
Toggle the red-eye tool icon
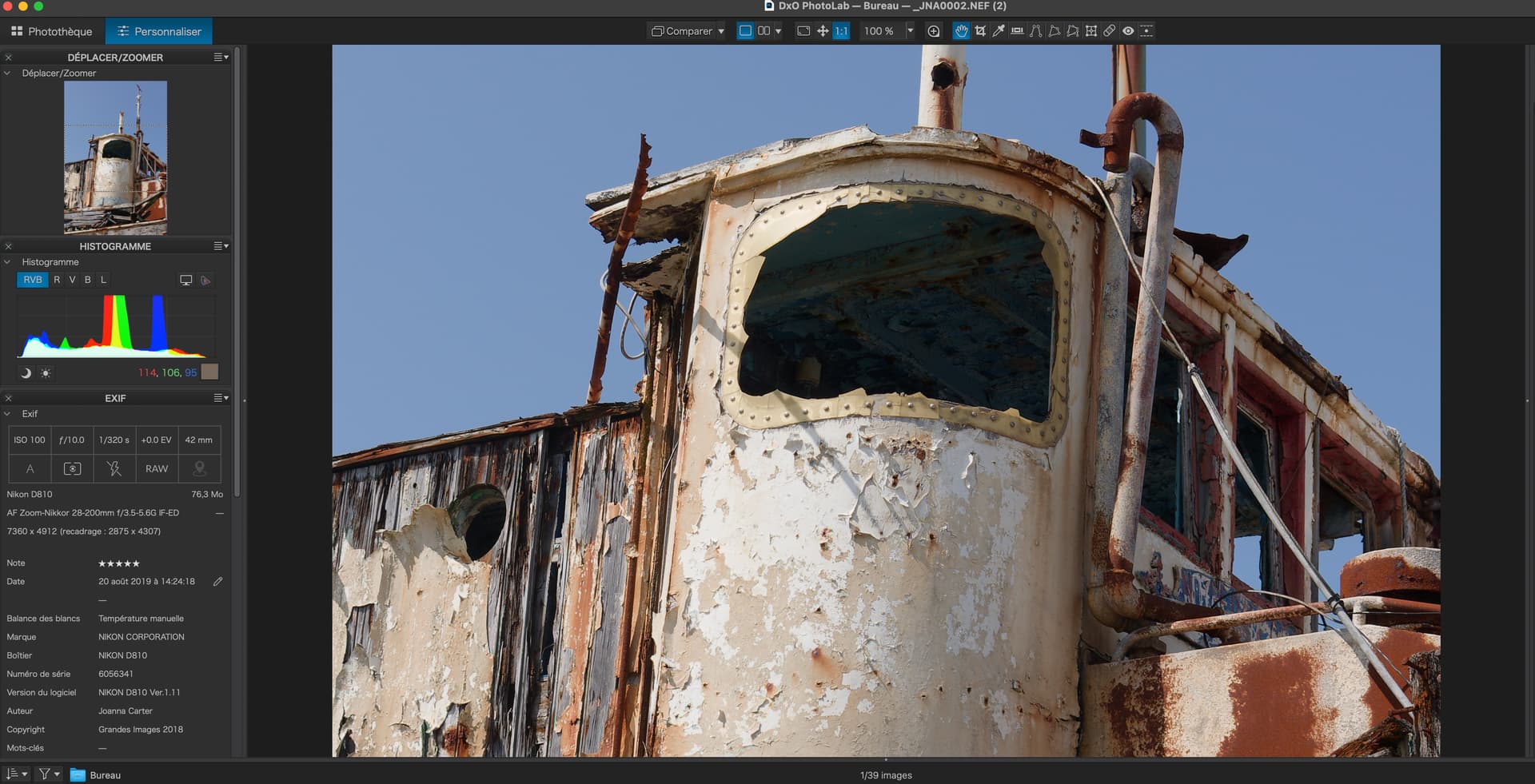(x=1128, y=31)
